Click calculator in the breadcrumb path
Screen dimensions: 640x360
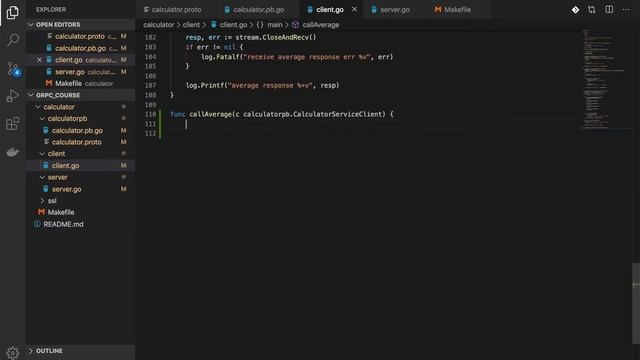tap(158, 25)
